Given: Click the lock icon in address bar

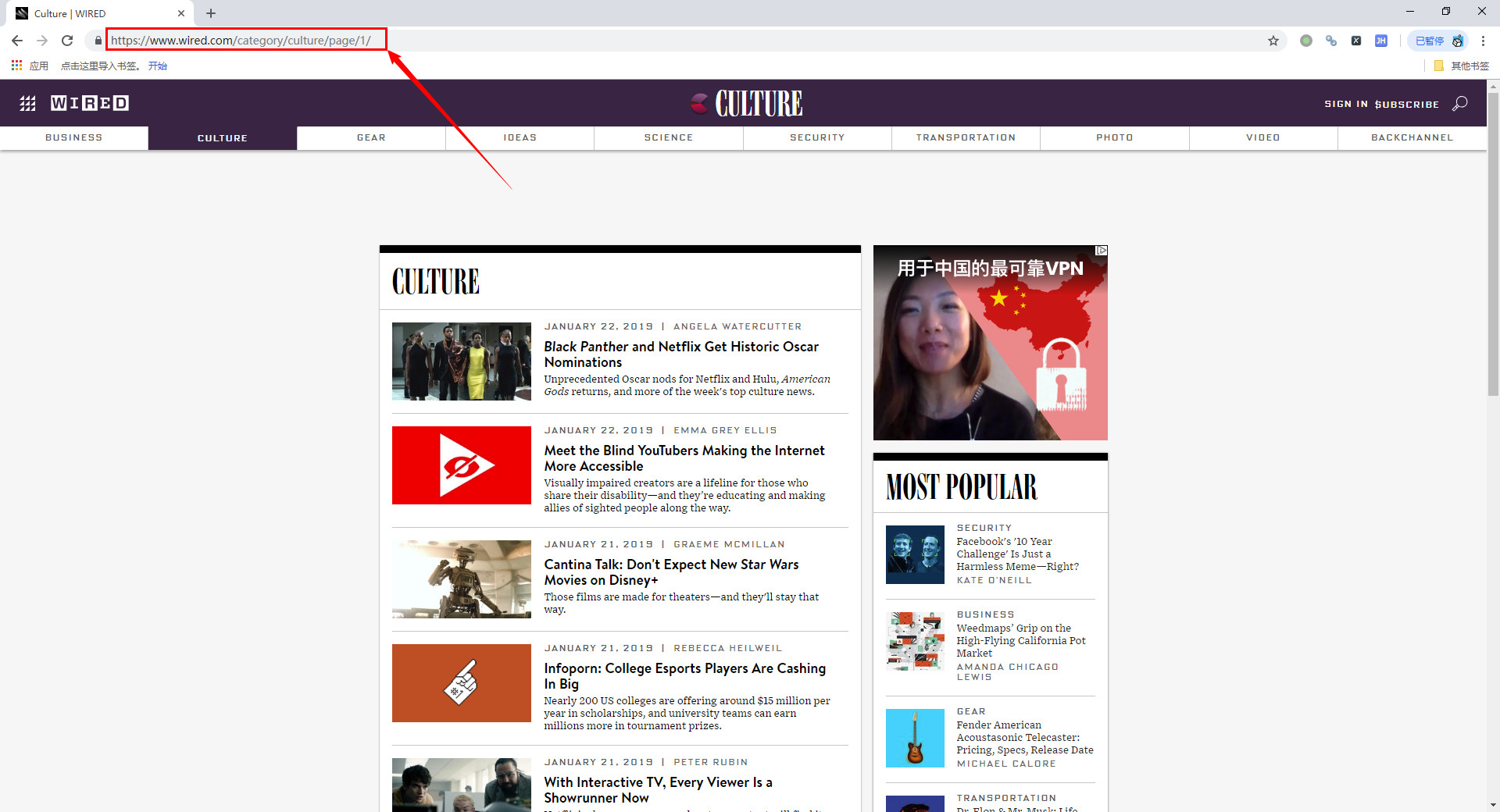Looking at the screenshot, I should tap(98, 41).
